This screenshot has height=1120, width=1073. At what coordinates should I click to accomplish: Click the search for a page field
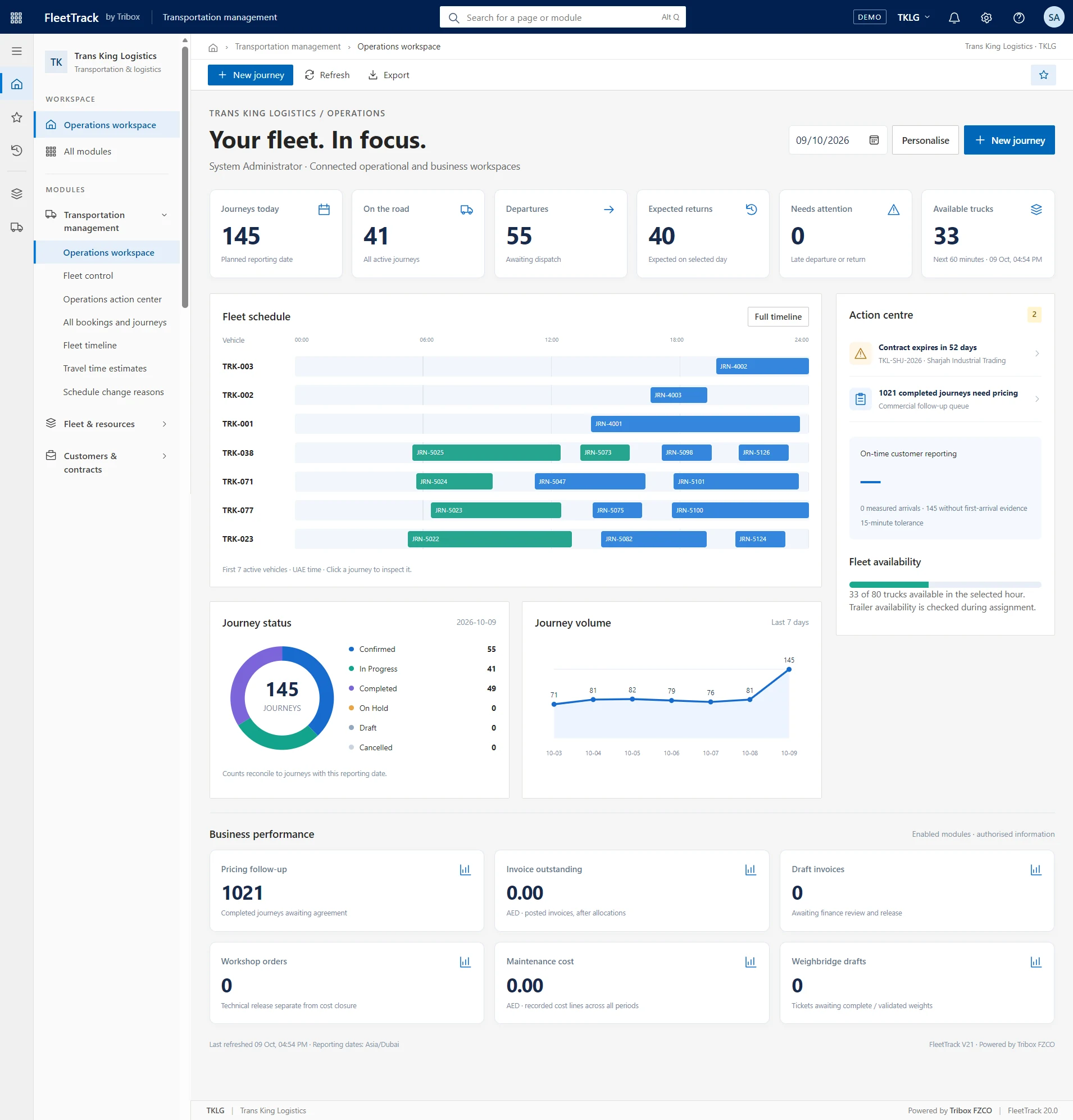(562, 17)
